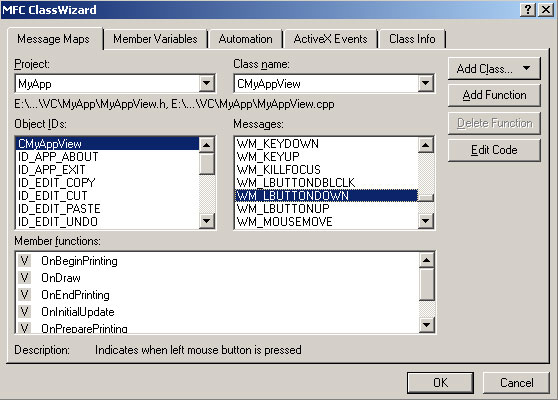Confirm the dialog with OK
The height and width of the screenshot is (400, 558).
[440, 383]
